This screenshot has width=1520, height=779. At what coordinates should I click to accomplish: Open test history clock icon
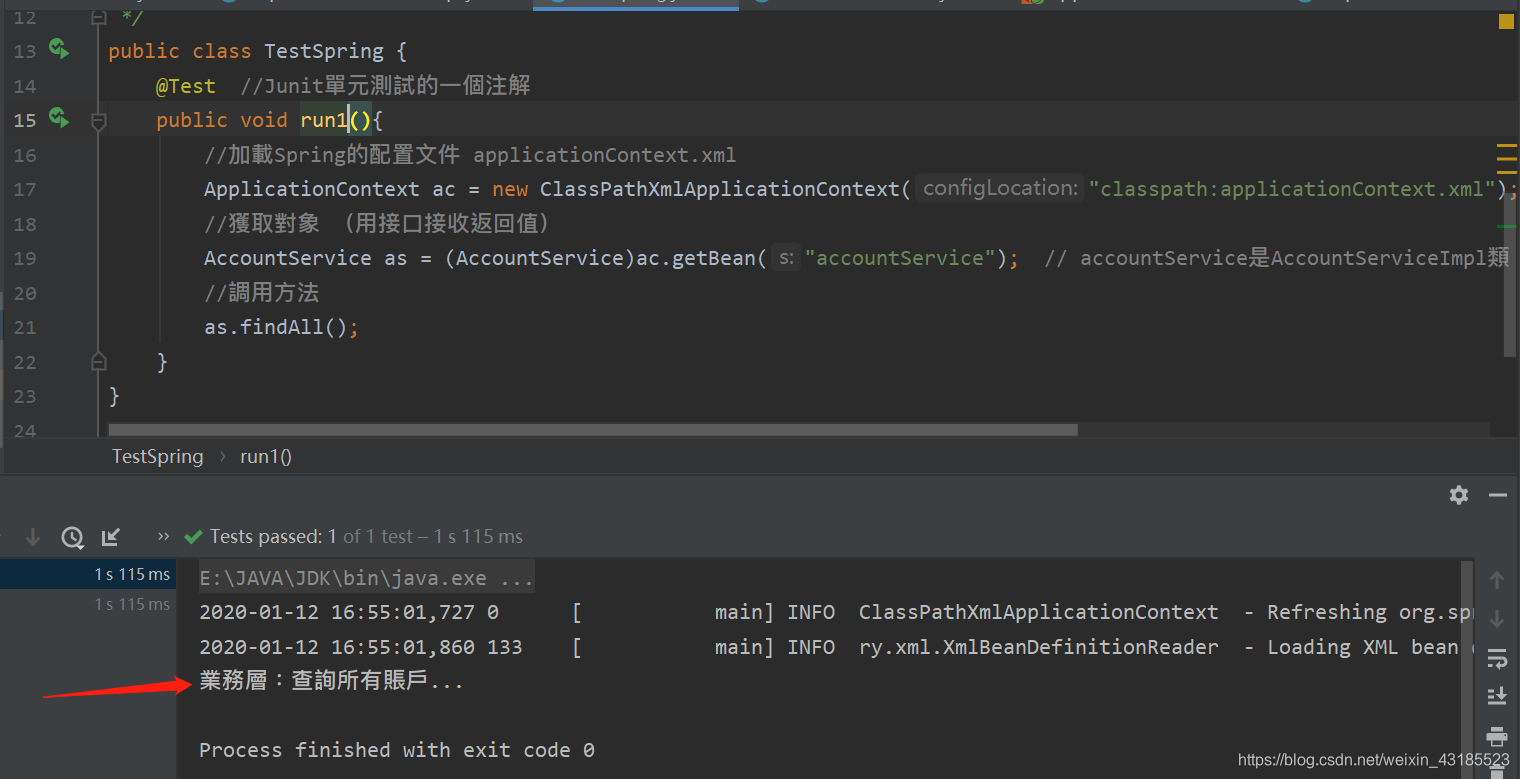pos(72,537)
